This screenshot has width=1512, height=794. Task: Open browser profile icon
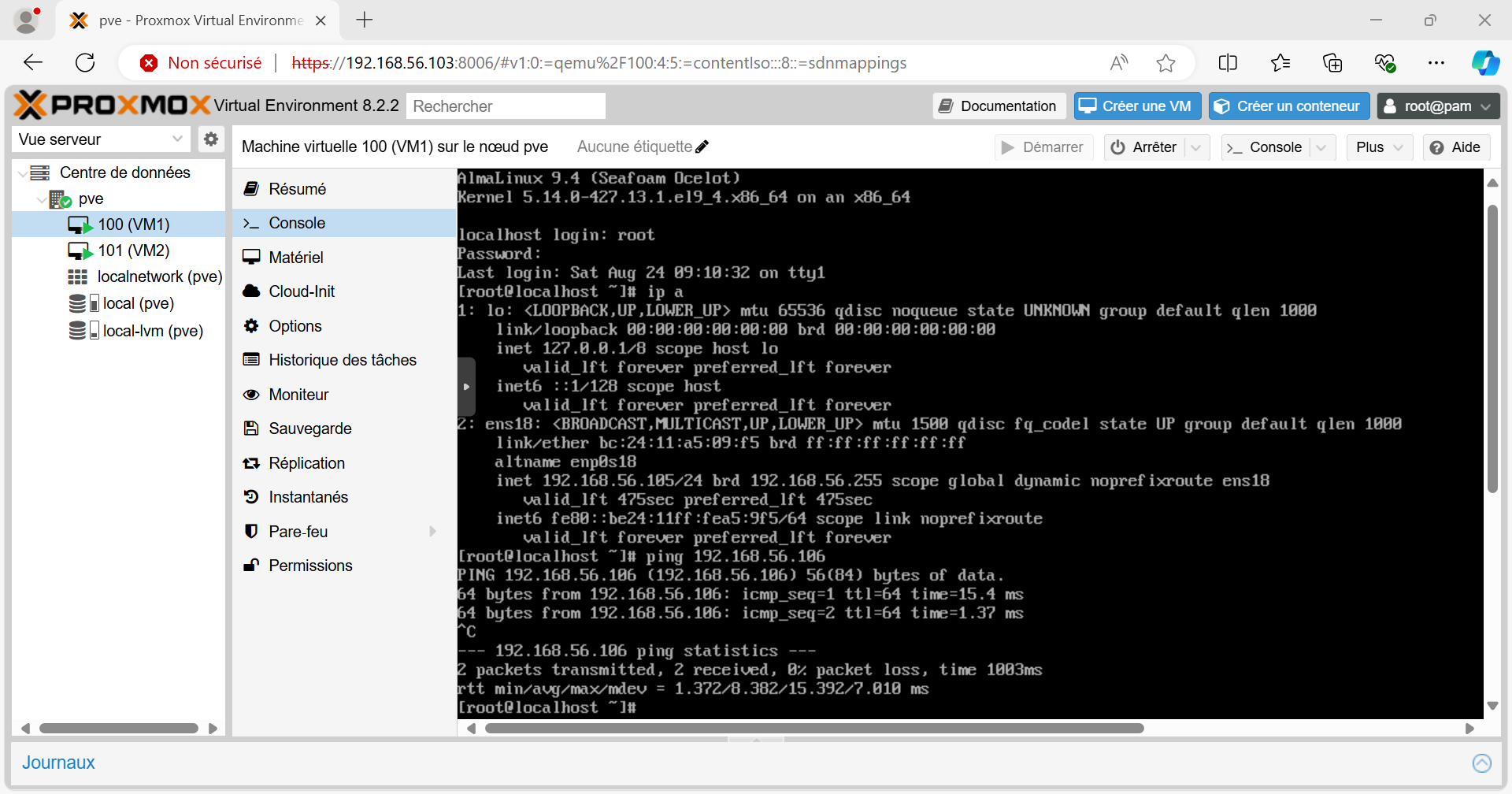click(x=27, y=20)
